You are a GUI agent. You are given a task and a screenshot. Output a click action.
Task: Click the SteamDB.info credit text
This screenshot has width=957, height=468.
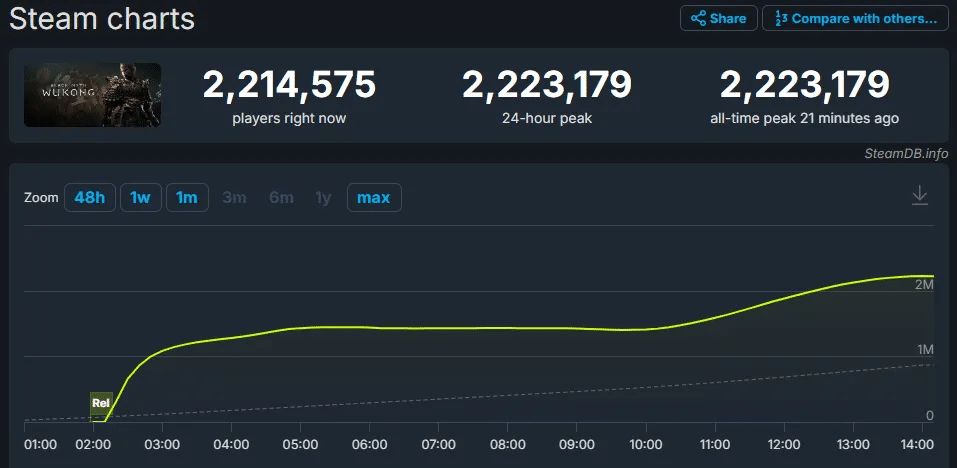[906, 153]
